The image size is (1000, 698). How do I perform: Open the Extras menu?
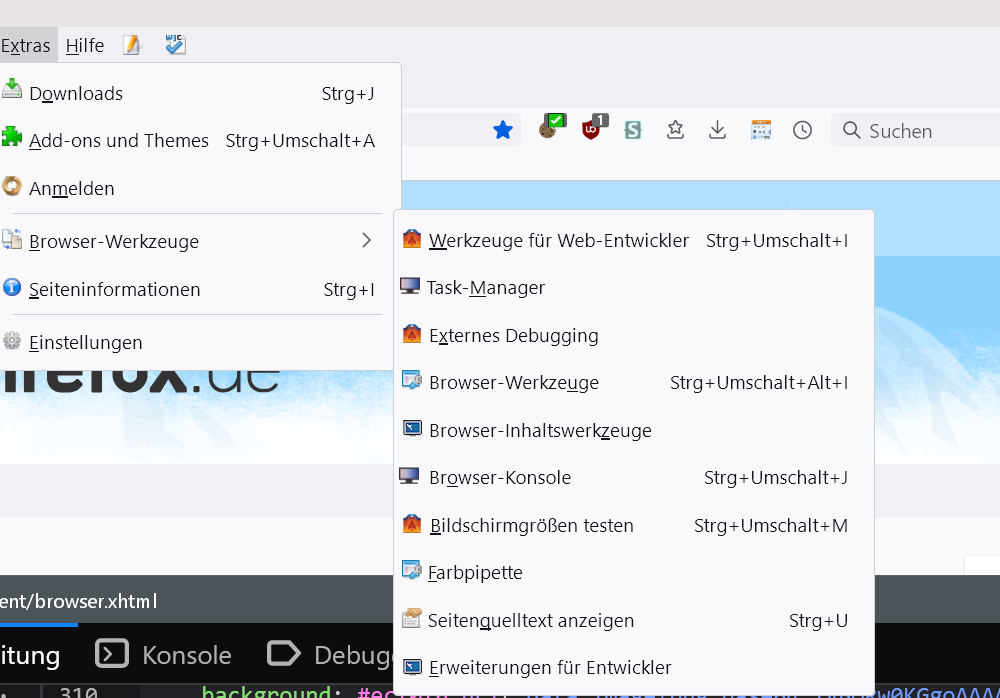tap(26, 45)
